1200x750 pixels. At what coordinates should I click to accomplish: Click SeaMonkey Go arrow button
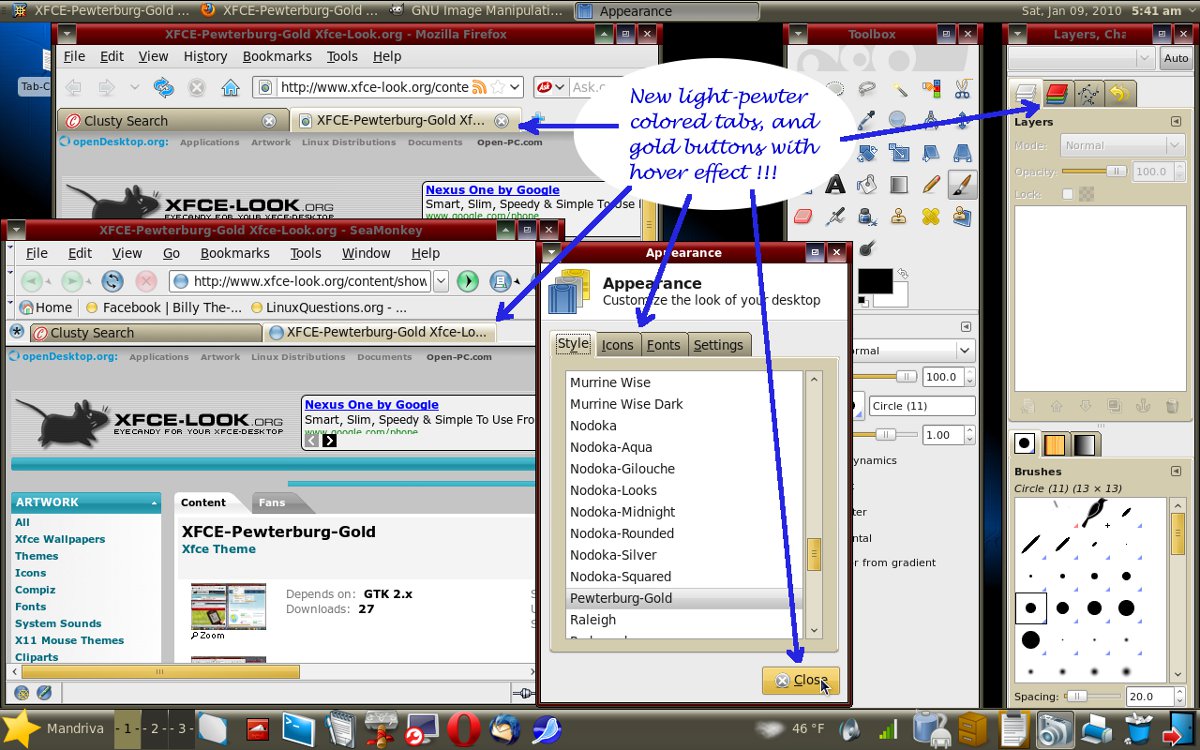pyautogui.click(x=467, y=281)
